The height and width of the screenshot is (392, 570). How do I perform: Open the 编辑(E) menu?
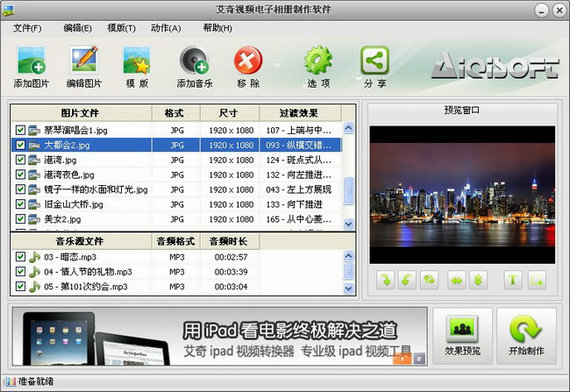click(x=77, y=28)
